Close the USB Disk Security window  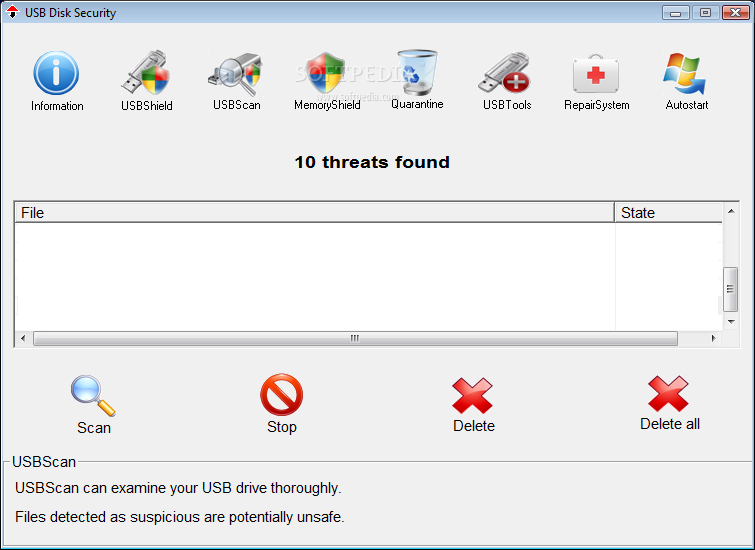click(736, 12)
